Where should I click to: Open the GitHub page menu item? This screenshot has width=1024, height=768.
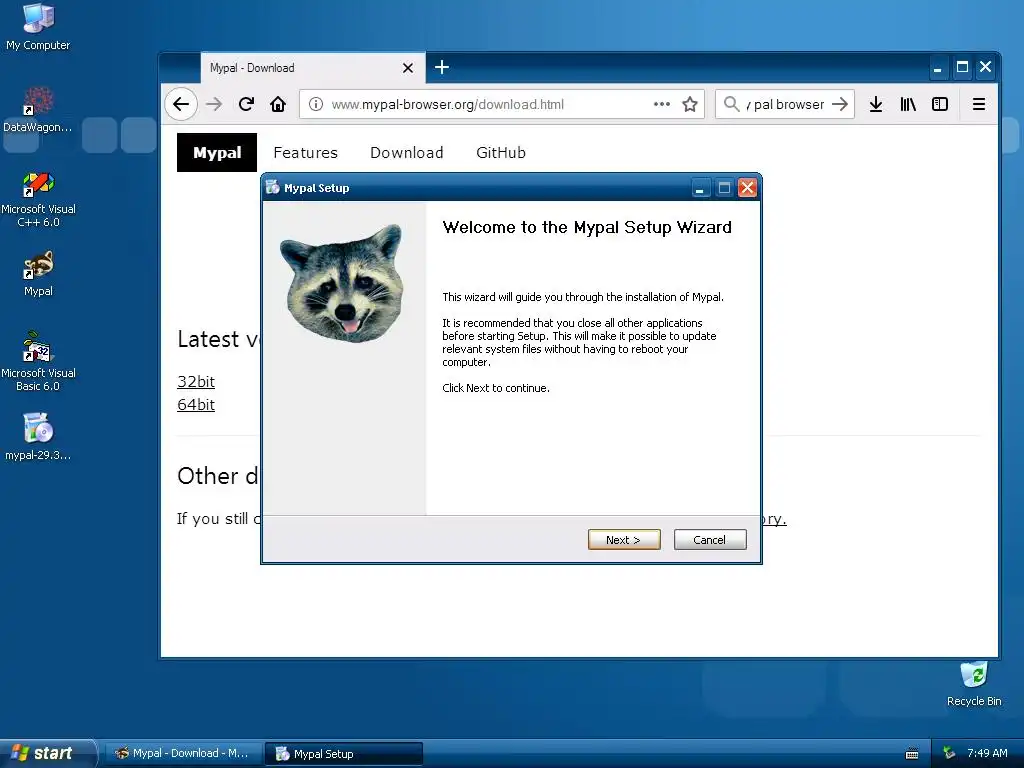click(501, 153)
